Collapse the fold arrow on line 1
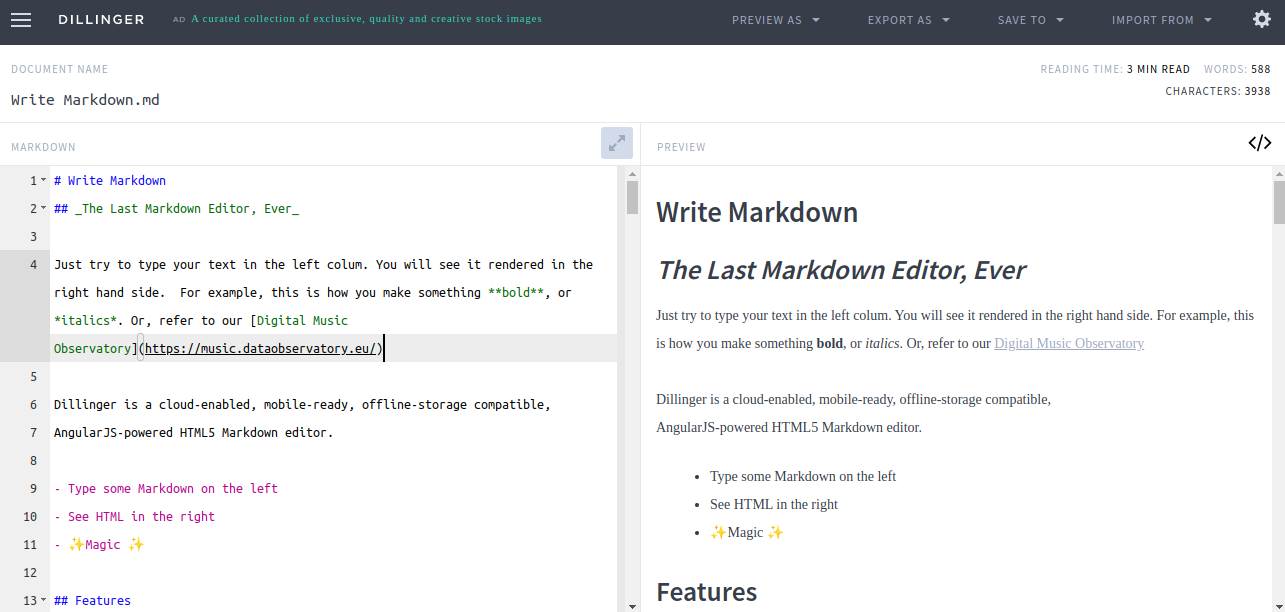 click(x=43, y=180)
